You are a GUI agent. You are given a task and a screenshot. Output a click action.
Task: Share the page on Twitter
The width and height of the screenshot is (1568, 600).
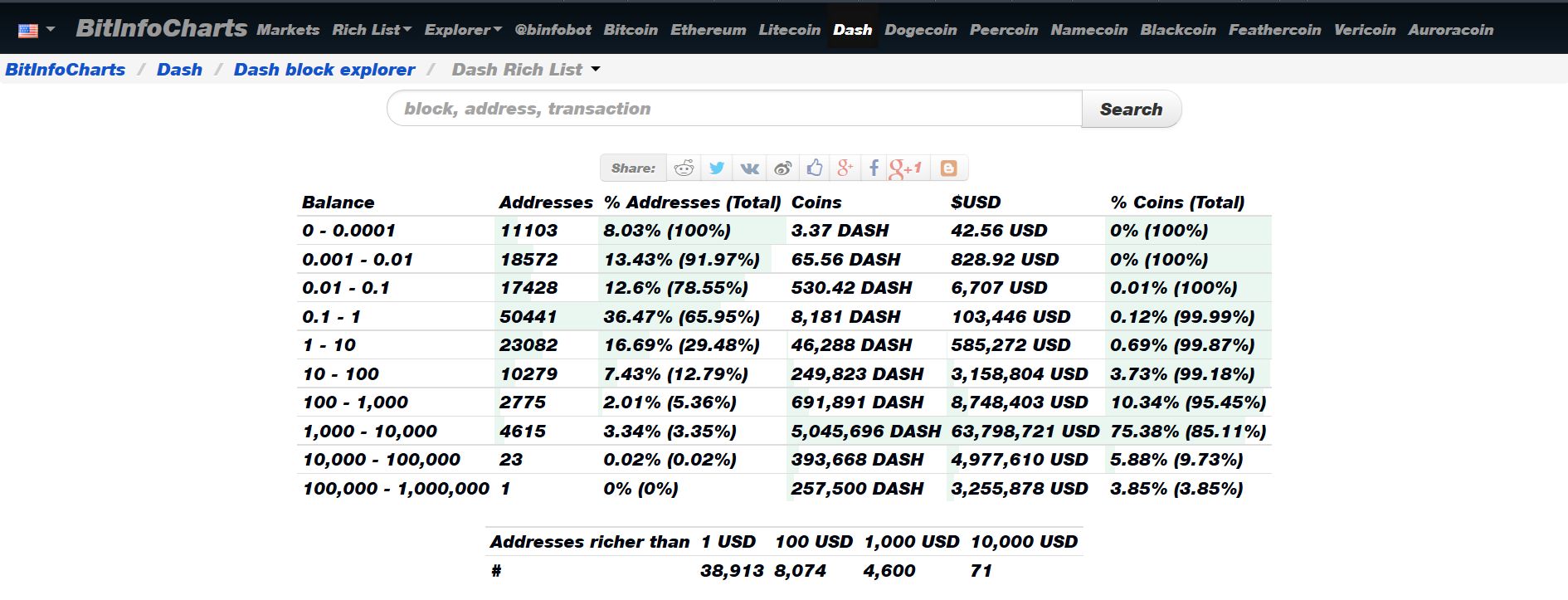[717, 168]
